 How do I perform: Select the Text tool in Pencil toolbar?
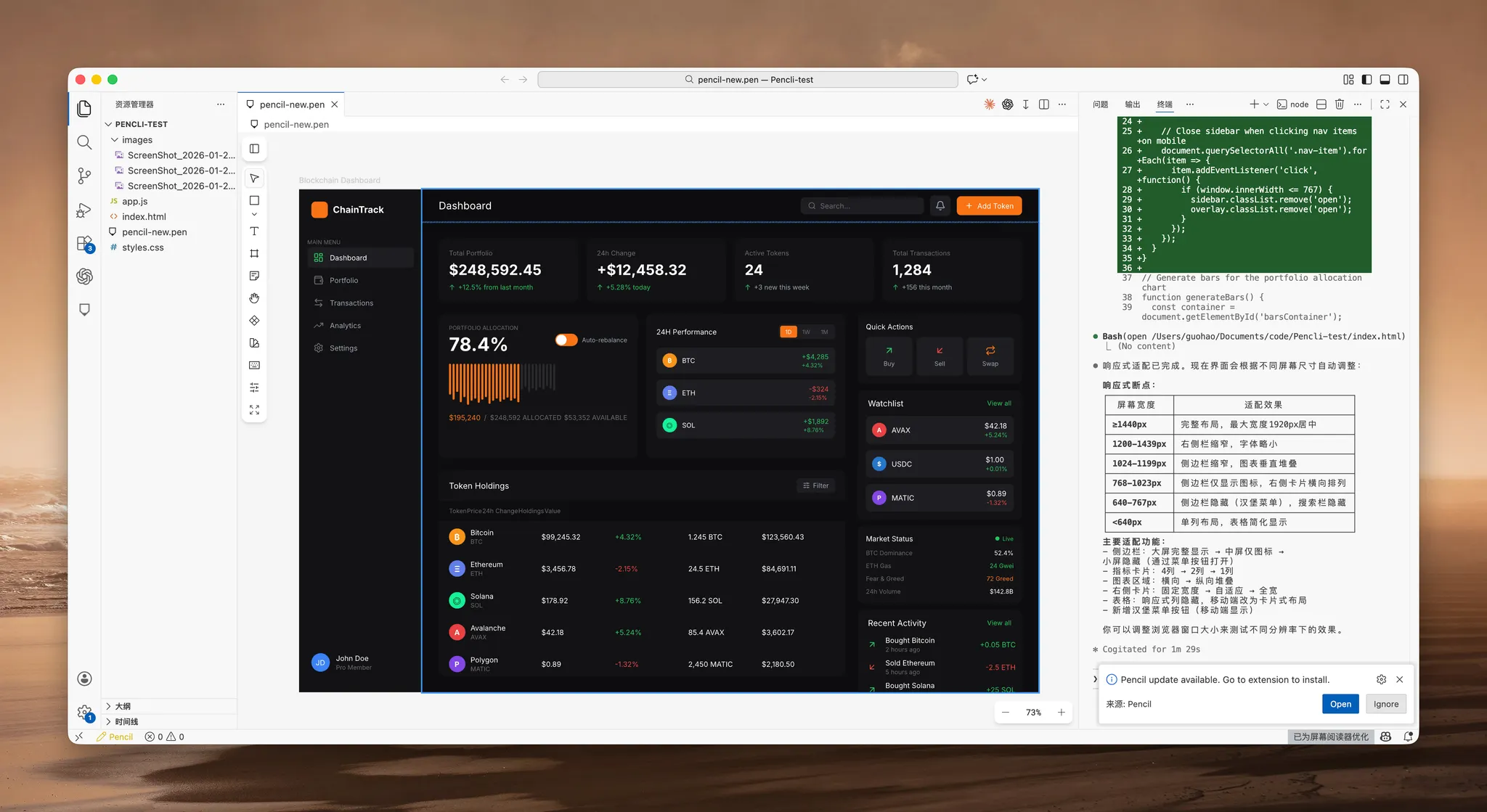pyautogui.click(x=254, y=231)
